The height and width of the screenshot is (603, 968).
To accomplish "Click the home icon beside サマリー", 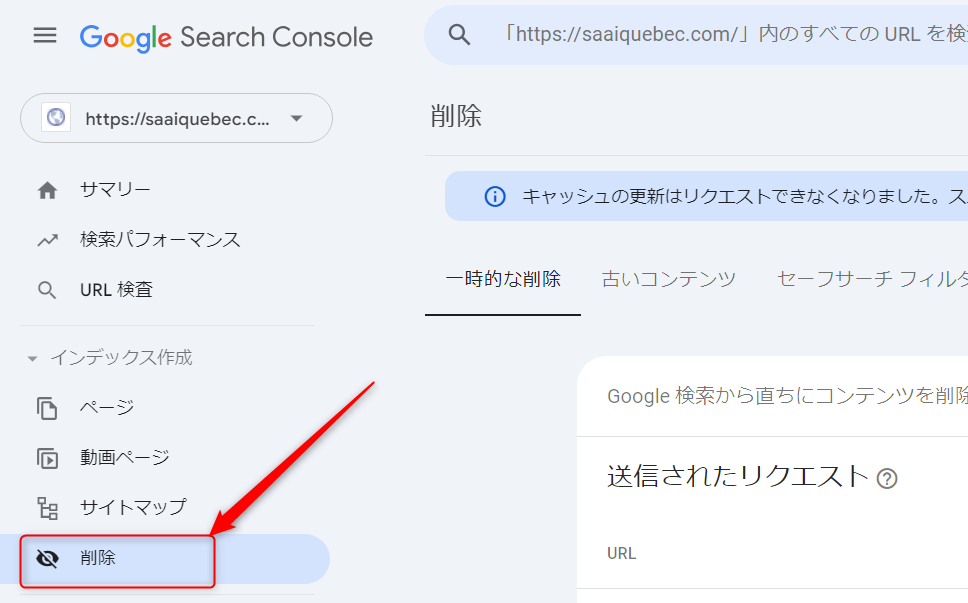I will [46, 188].
